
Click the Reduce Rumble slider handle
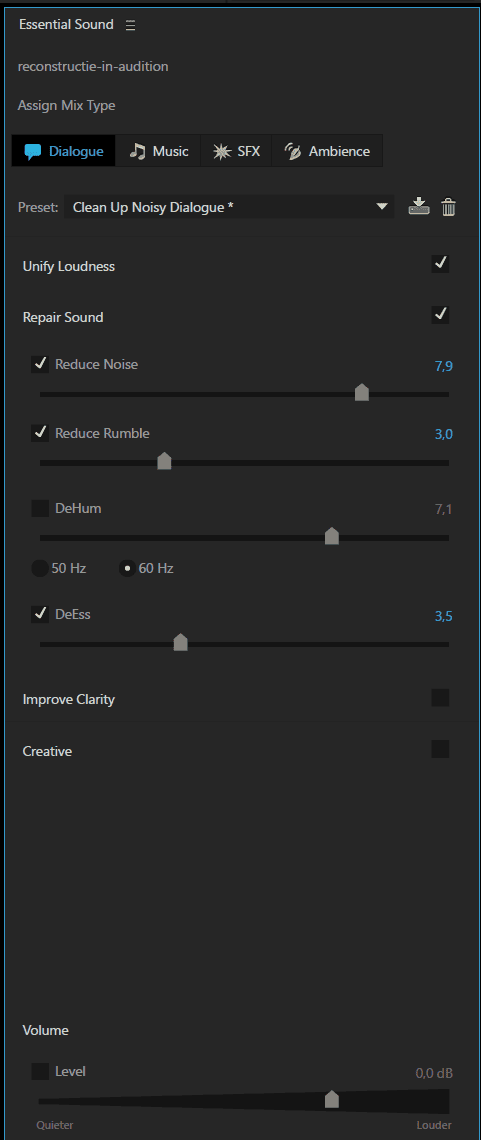click(x=164, y=461)
